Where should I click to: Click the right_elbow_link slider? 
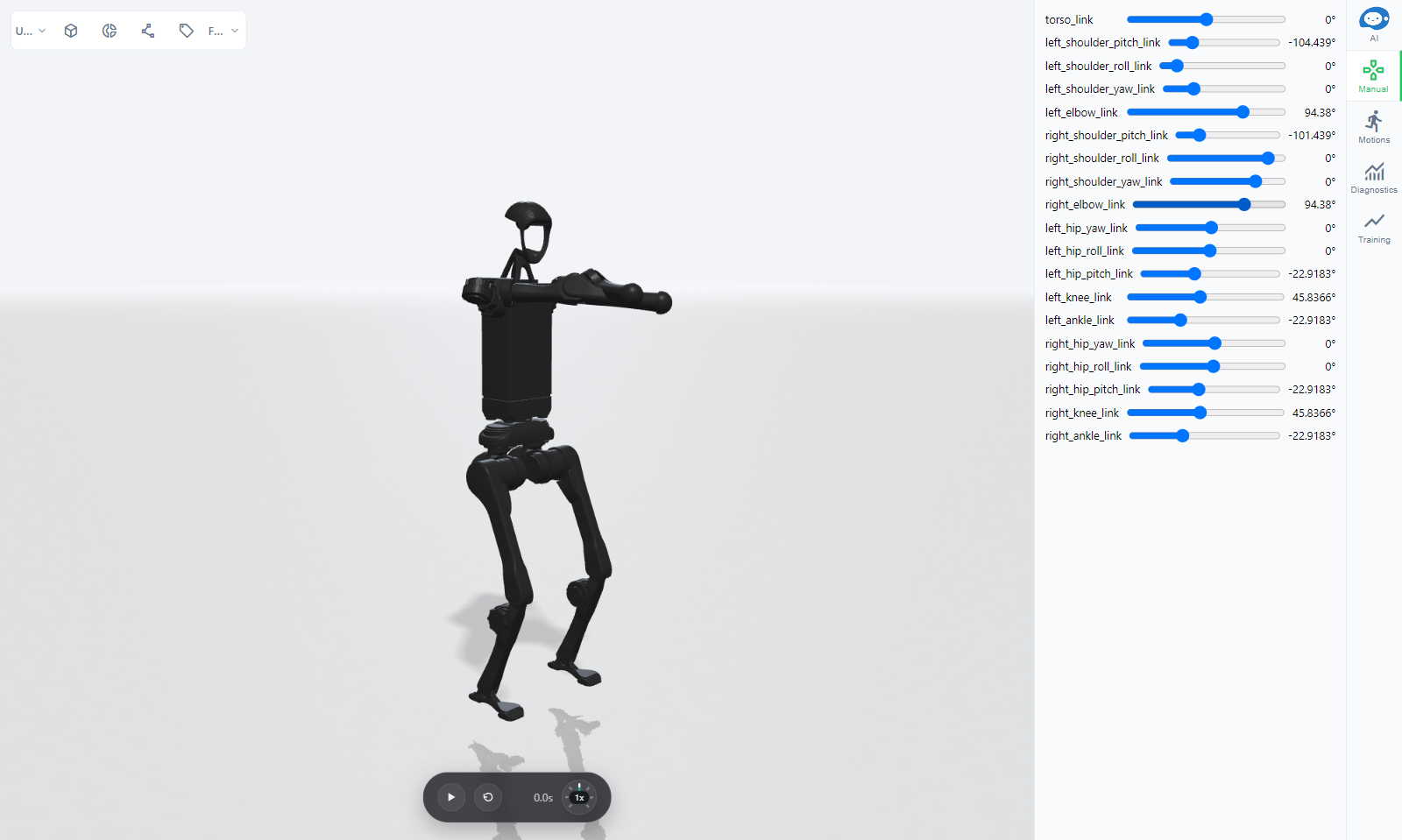click(x=1209, y=204)
